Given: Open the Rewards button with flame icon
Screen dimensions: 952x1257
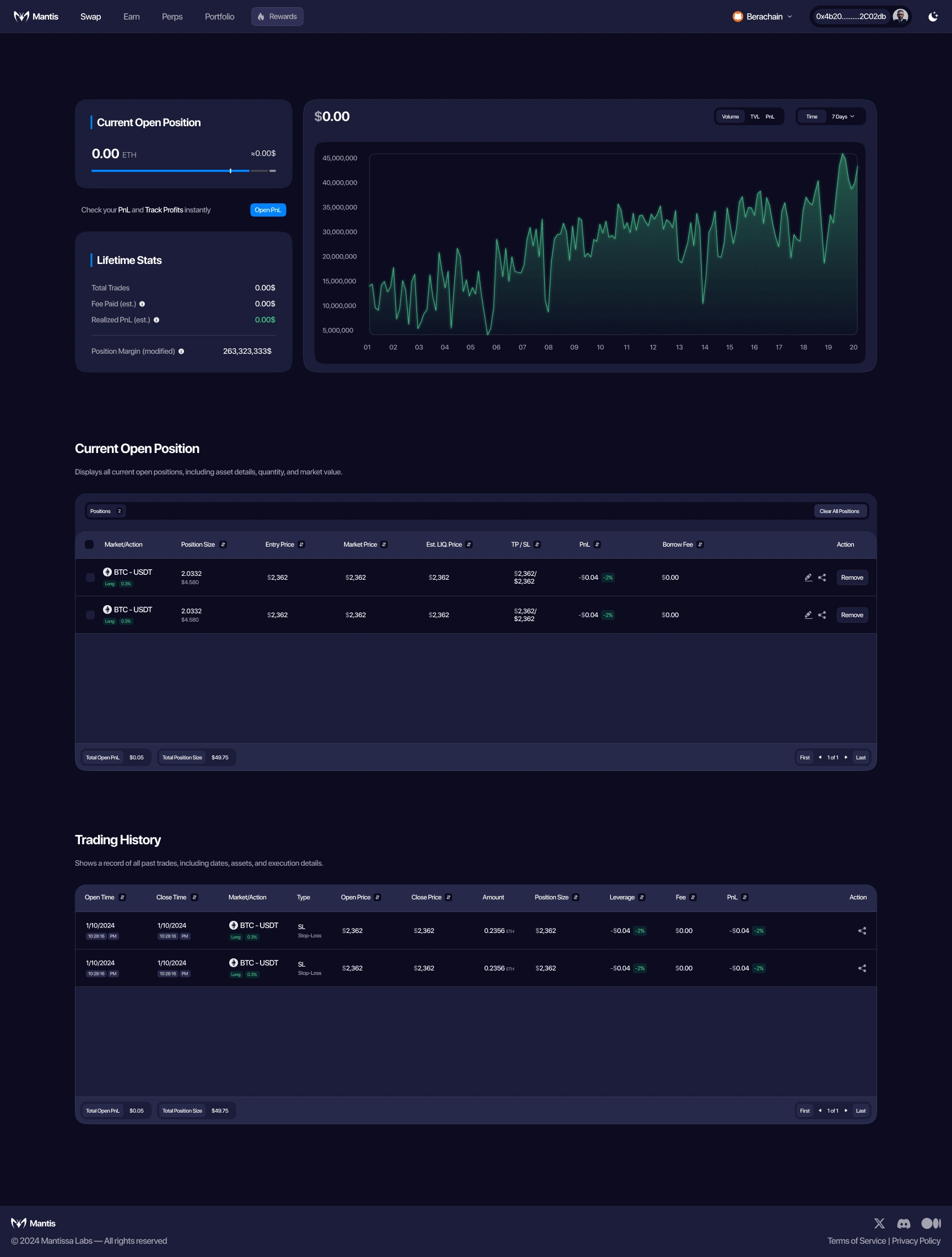Looking at the screenshot, I should pyautogui.click(x=277, y=17).
